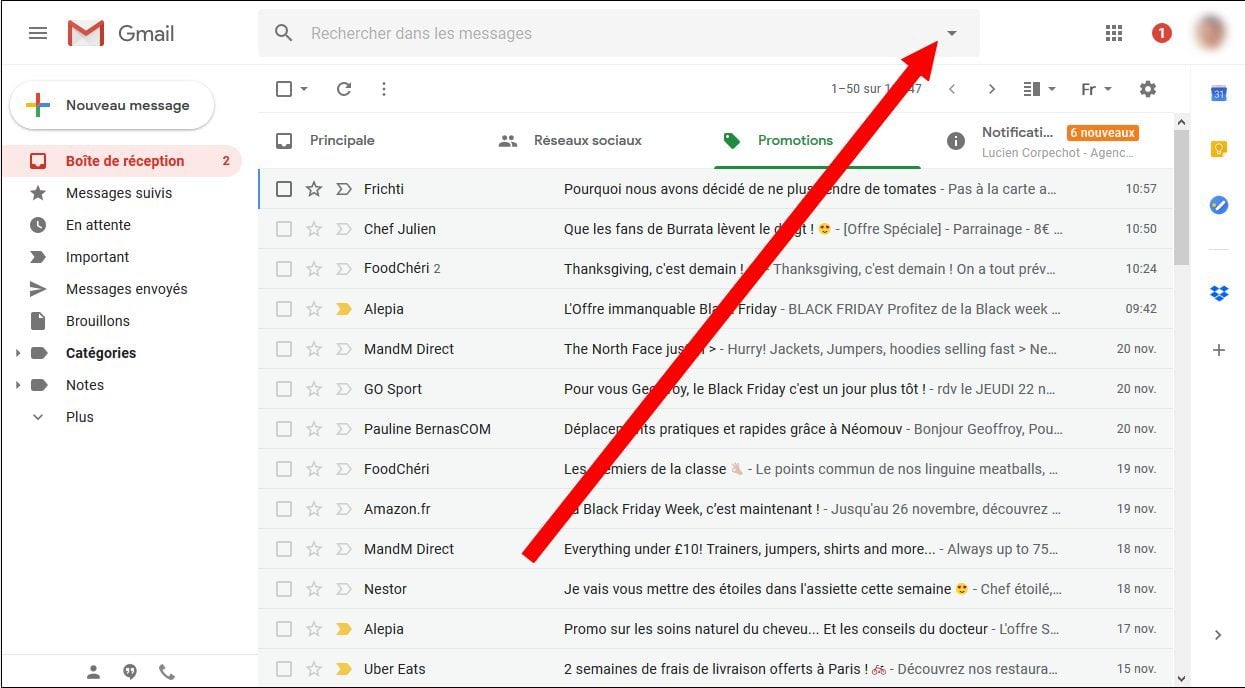Star the Frichti message

314,189
